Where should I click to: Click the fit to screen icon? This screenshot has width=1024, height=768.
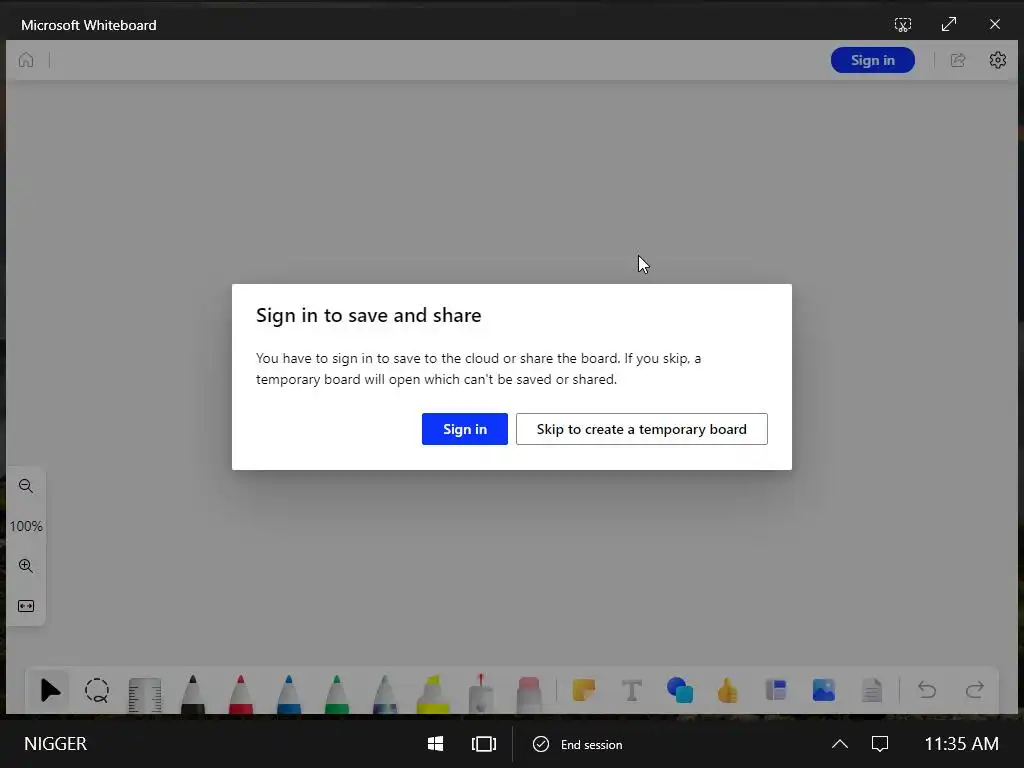pyautogui.click(x=26, y=606)
